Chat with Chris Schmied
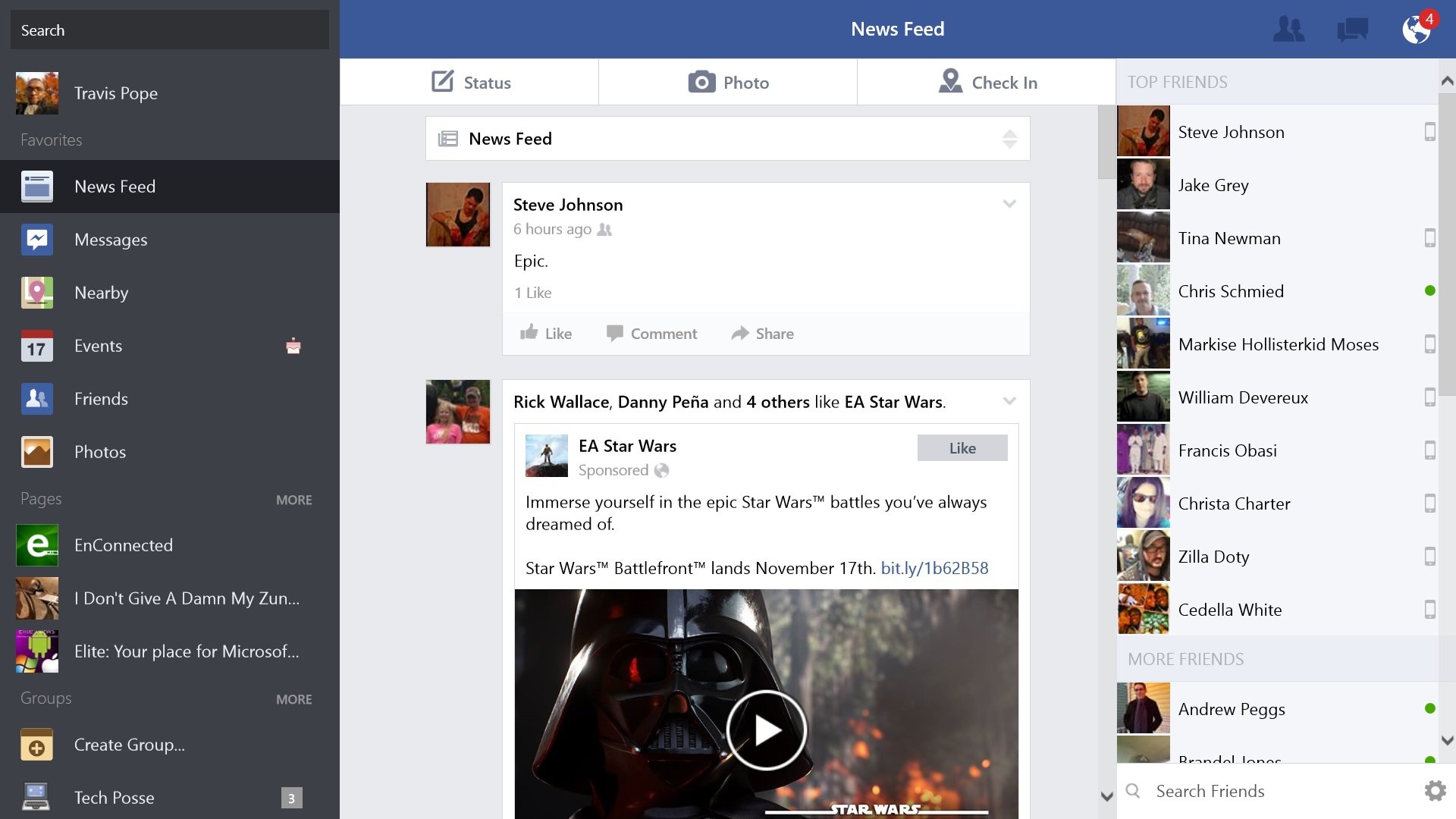The width and height of the screenshot is (1456, 819). pos(1278,291)
